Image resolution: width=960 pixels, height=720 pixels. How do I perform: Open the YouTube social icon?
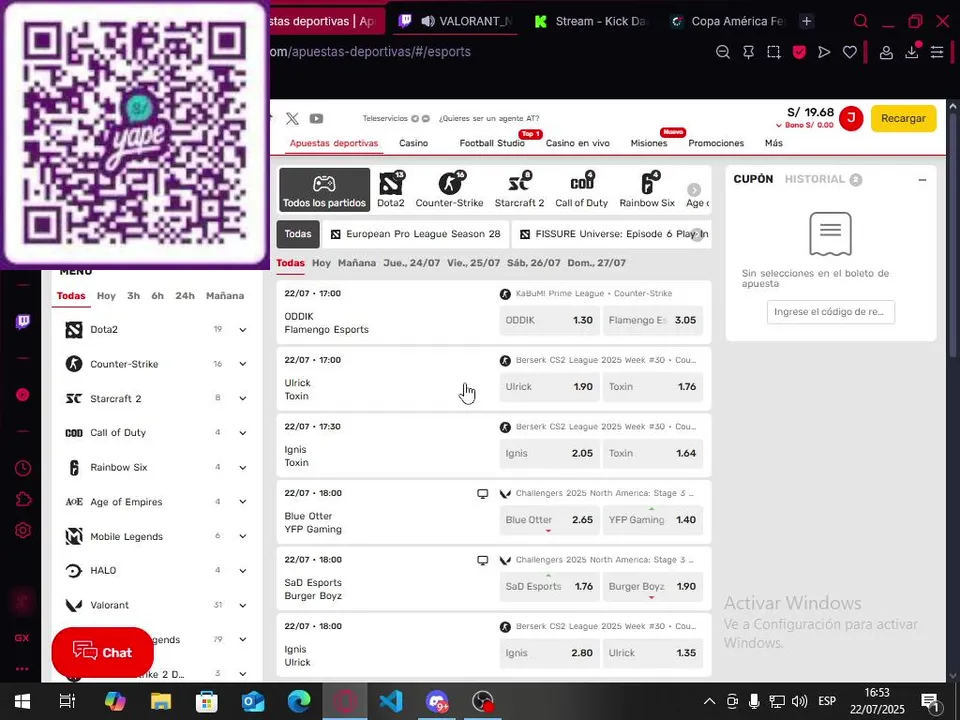tap(316, 118)
